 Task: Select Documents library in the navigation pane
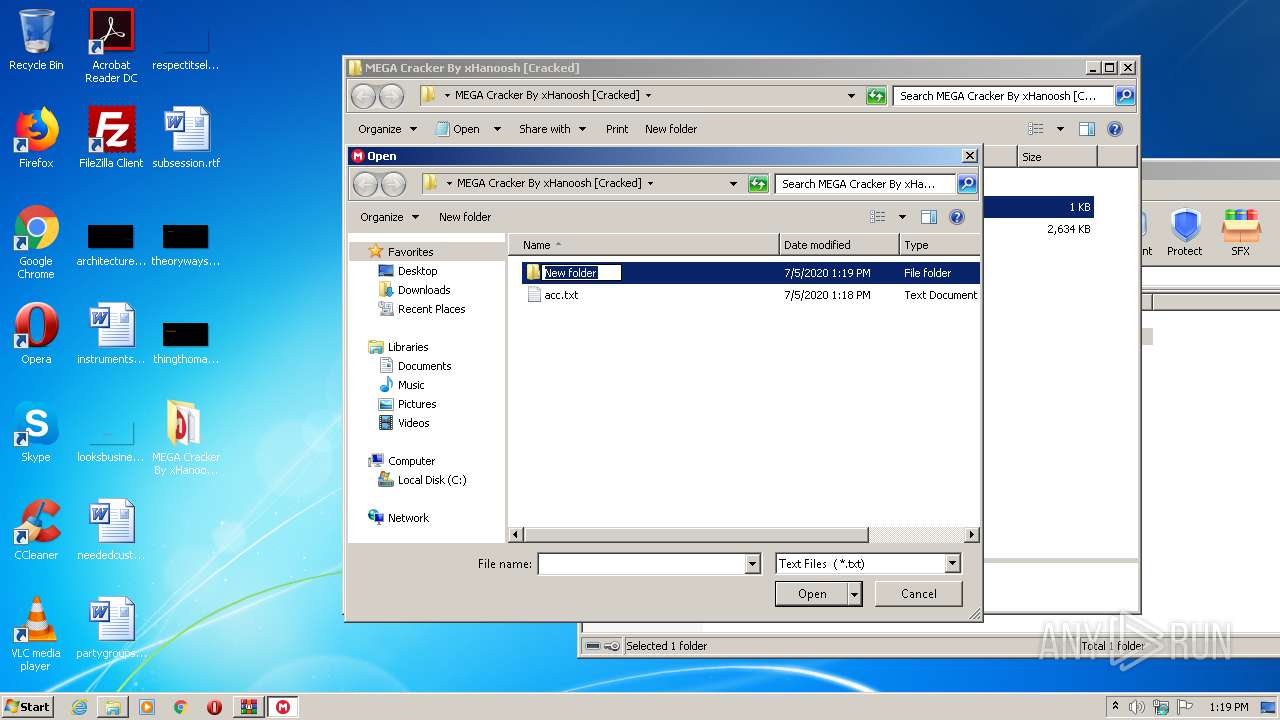424,366
